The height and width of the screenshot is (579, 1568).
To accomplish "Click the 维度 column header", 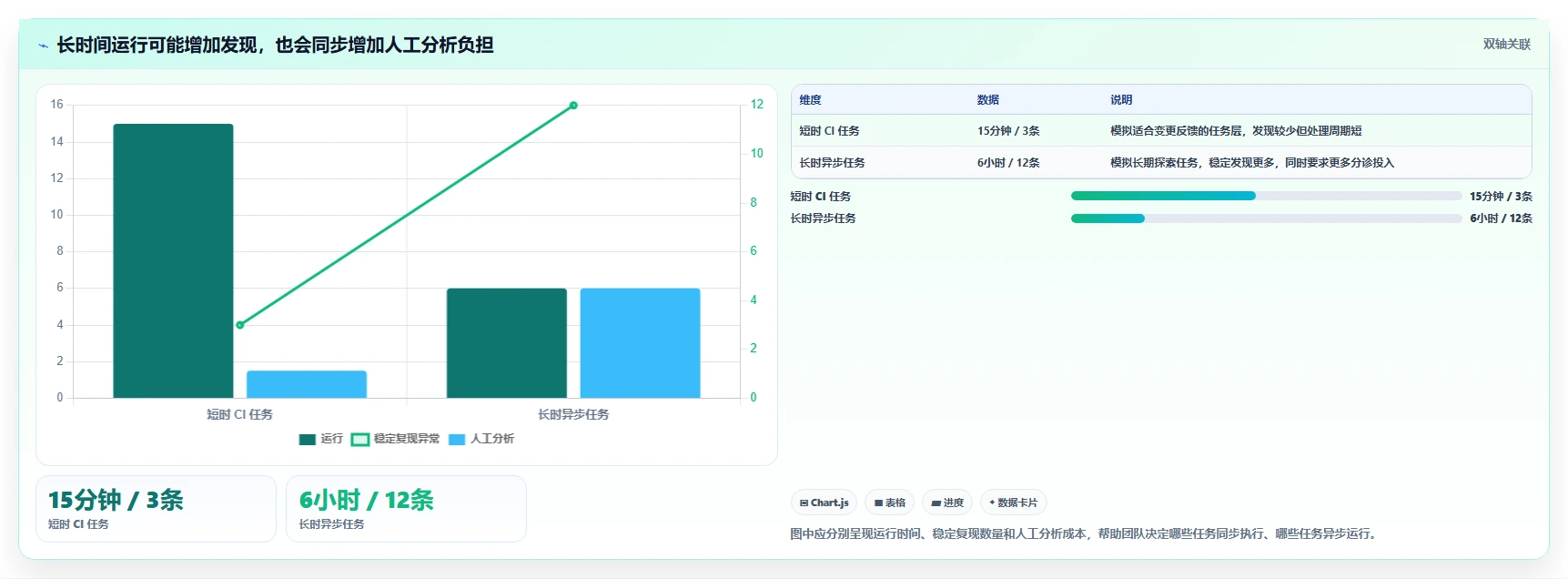I will point(811,100).
